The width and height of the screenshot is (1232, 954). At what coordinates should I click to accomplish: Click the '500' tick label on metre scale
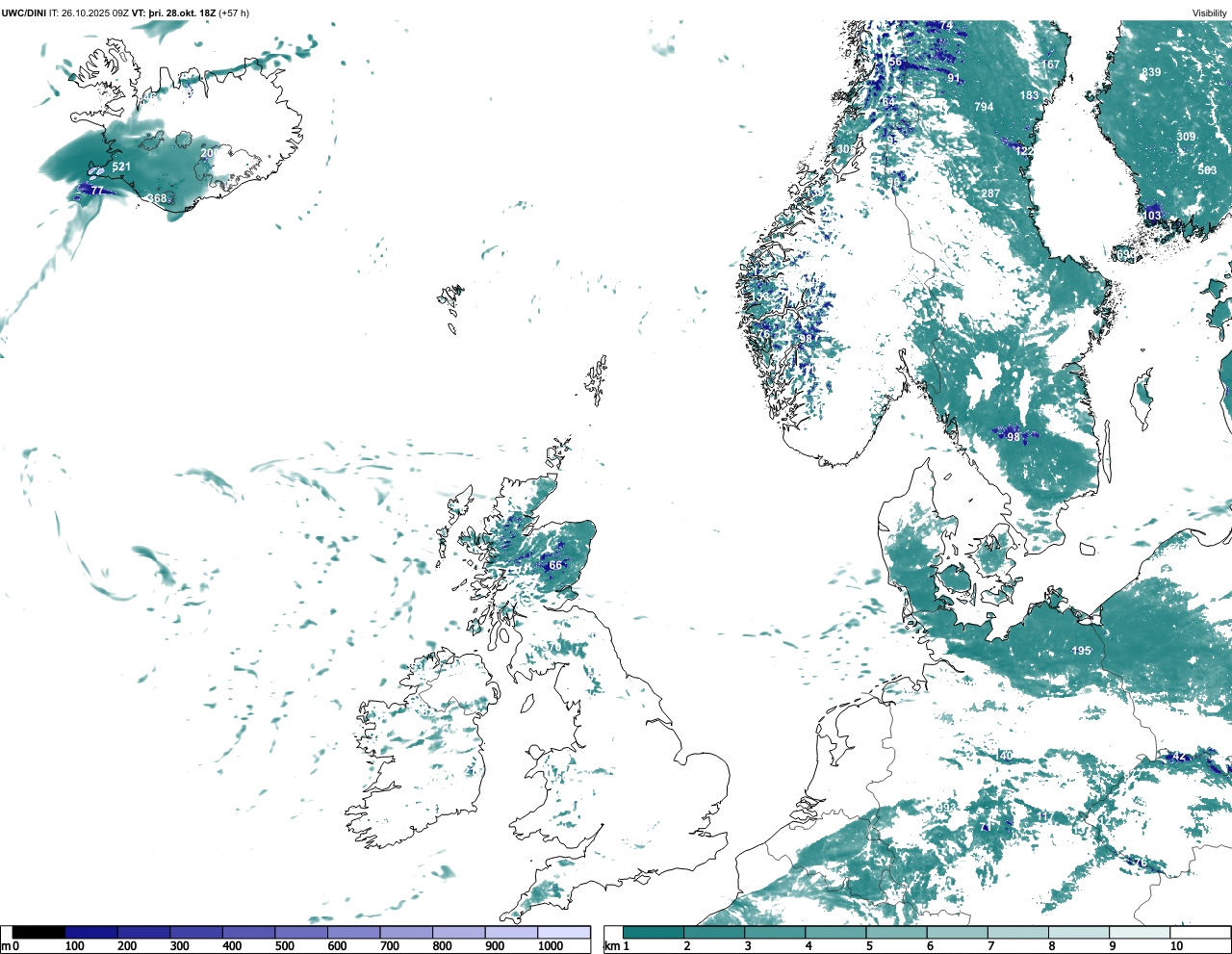point(285,946)
